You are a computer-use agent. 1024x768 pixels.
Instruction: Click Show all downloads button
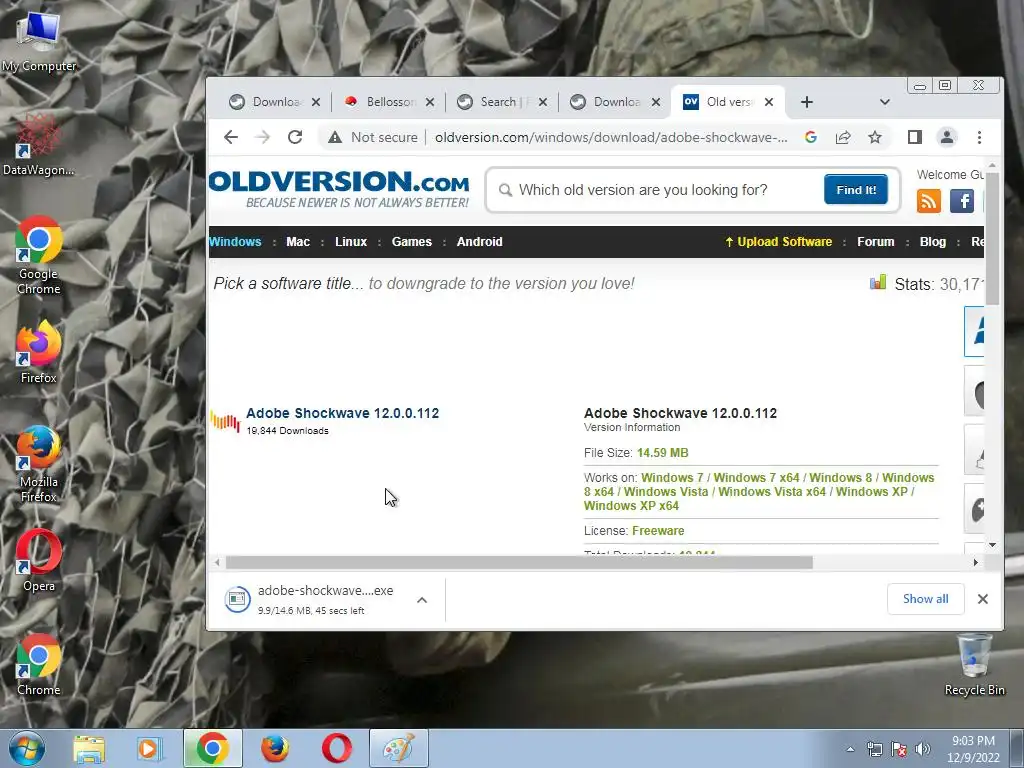925,599
